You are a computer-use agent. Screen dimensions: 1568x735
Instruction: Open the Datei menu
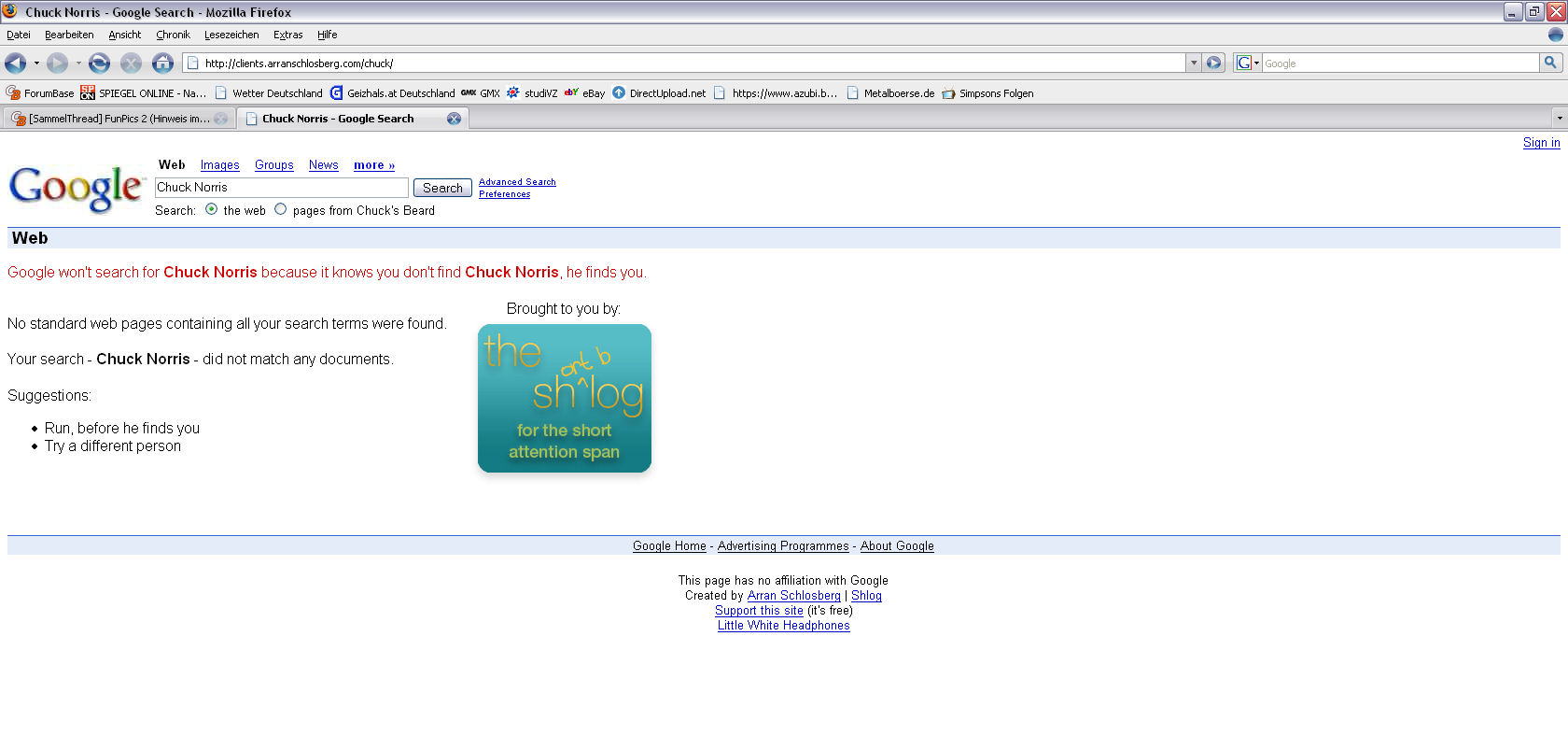19,35
